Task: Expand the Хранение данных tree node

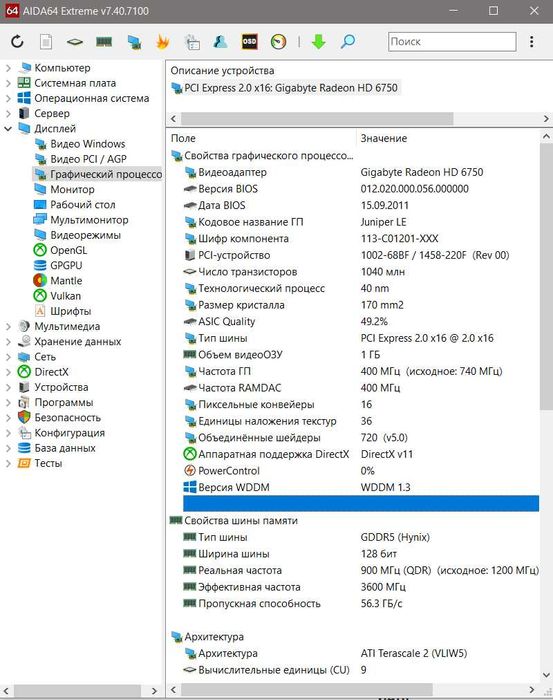Action: 8,342
